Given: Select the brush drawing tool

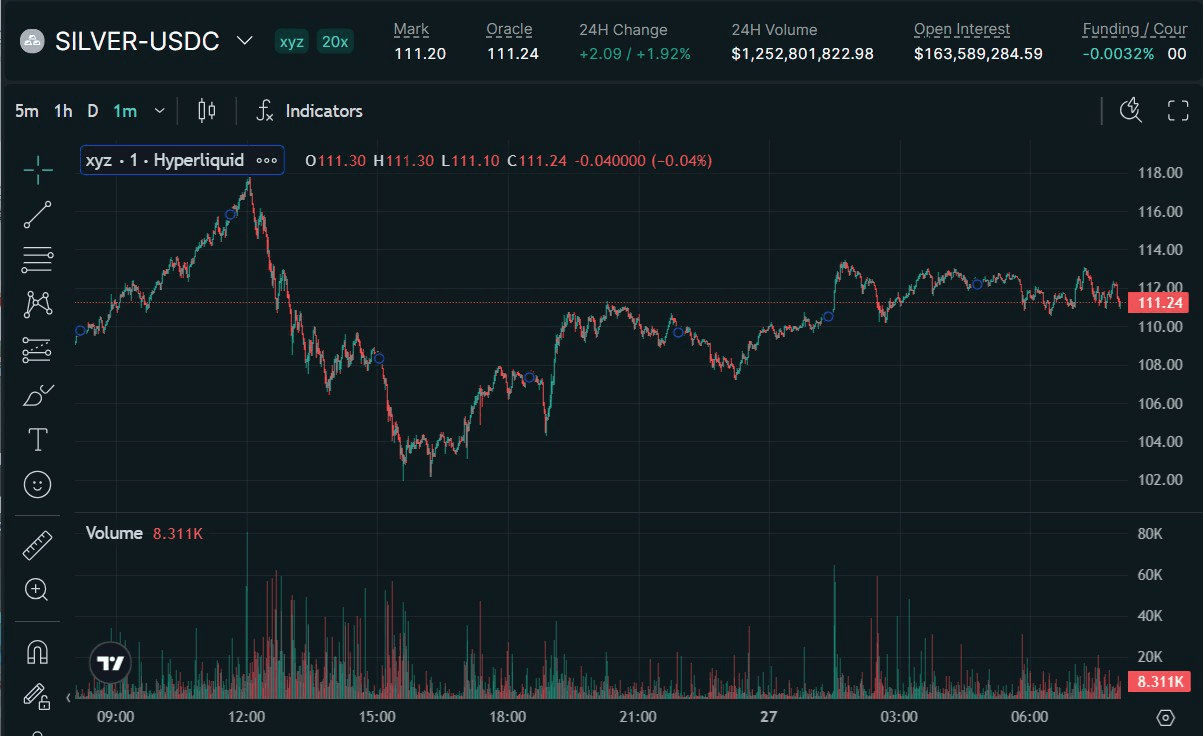Looking at the screenshot, I should tap(37, 395).
